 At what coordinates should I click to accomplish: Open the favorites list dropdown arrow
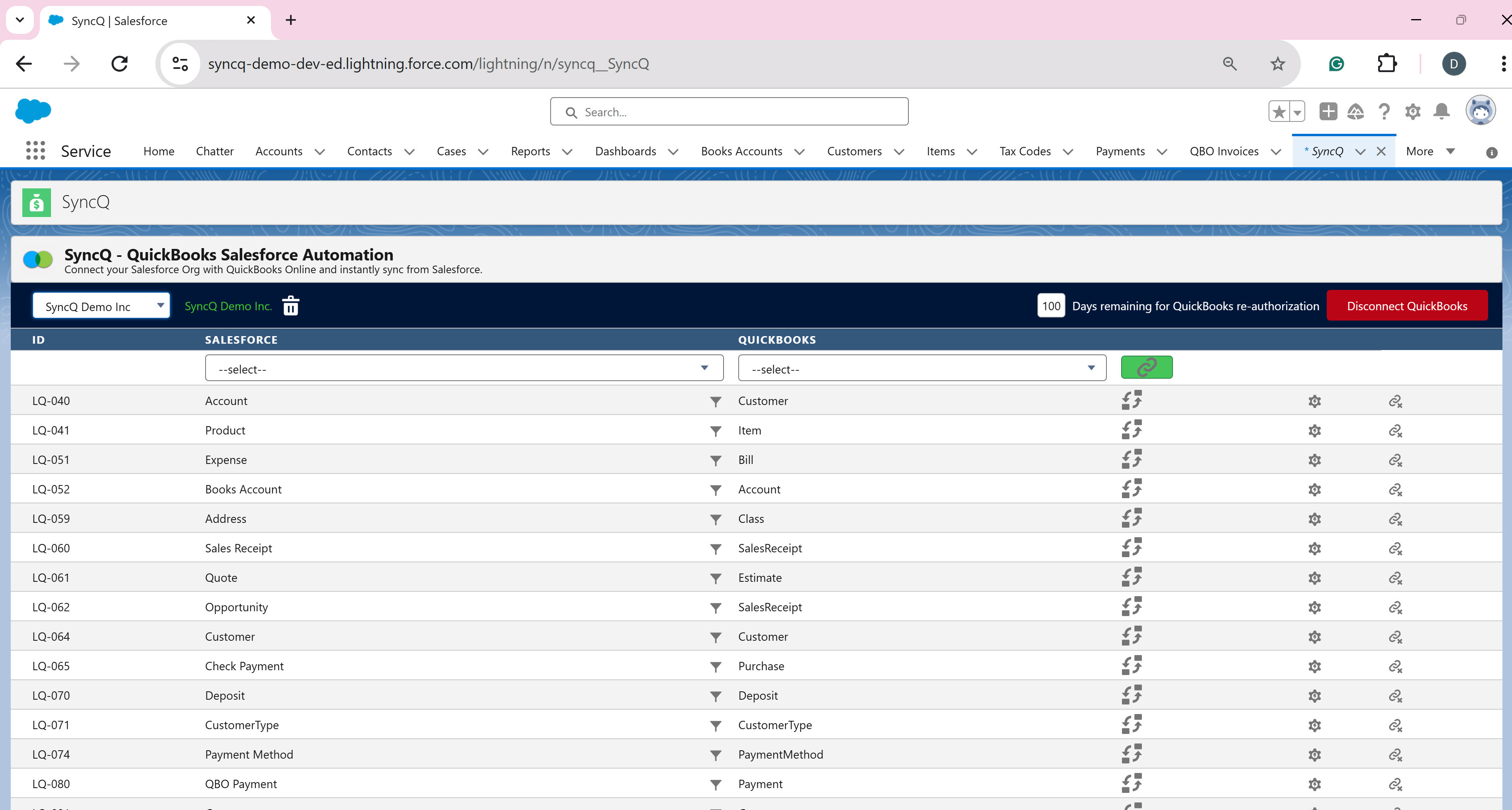[x=1297, y=112]
